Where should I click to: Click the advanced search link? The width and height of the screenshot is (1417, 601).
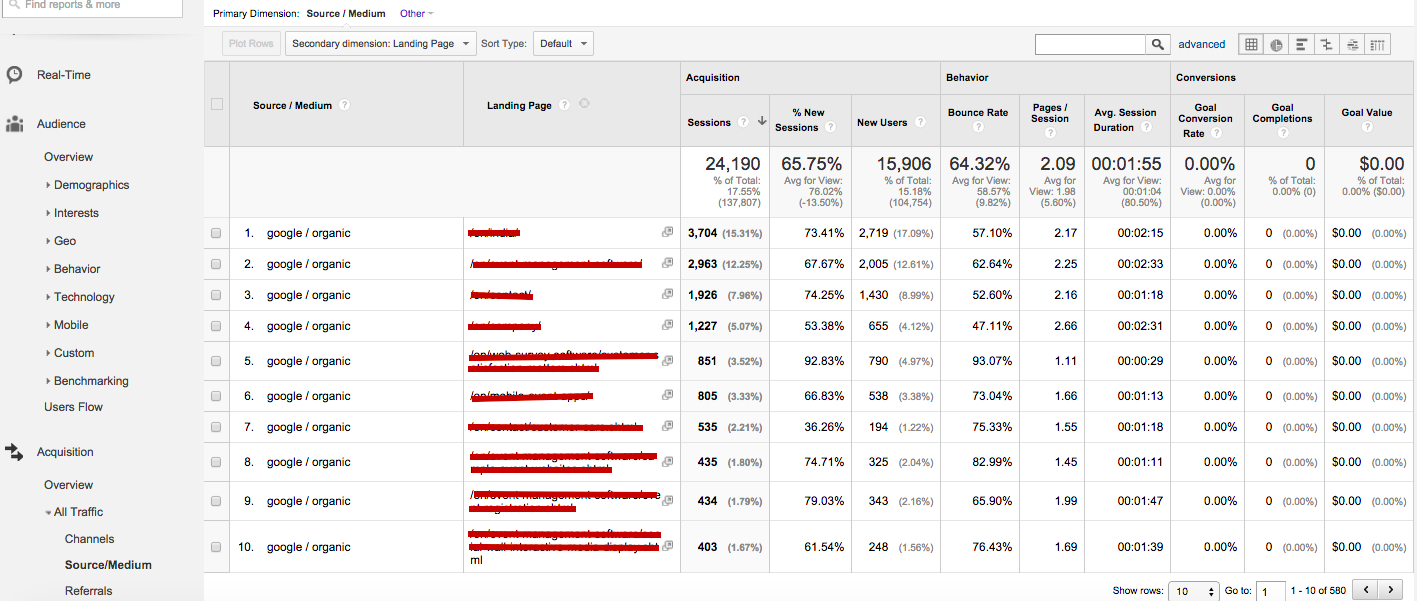[1201, 44]
